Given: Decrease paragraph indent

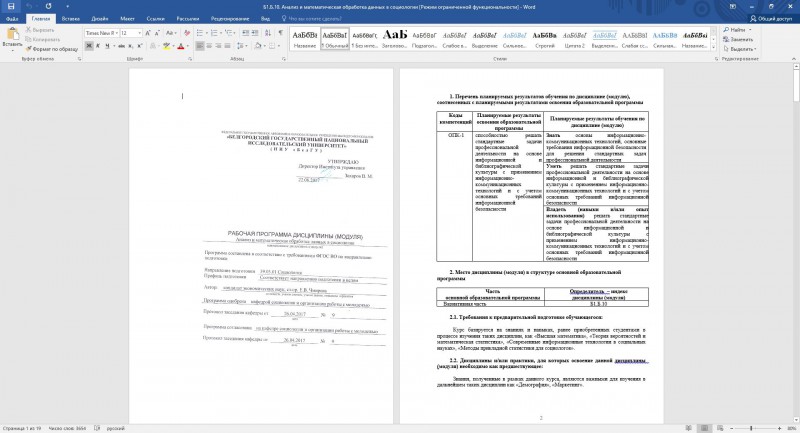Looking at the screenshot, I should coord(246,33).
